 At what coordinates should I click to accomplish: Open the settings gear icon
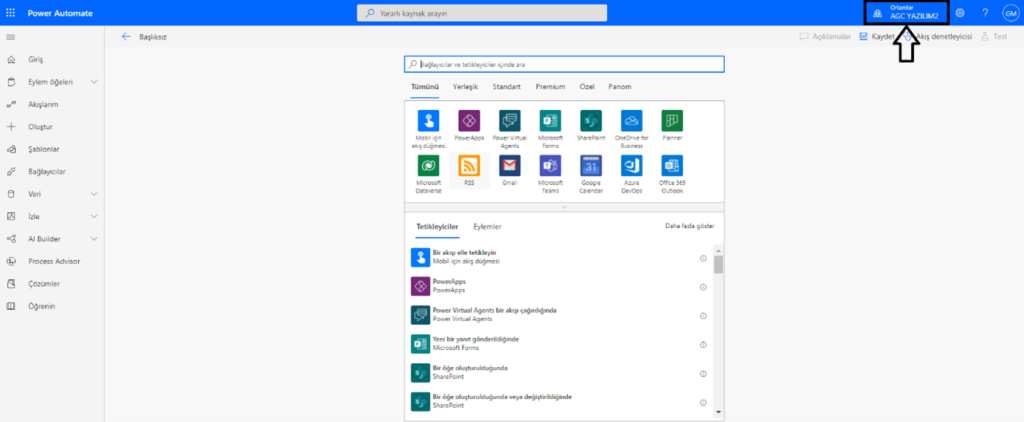[x=959, y=13]
